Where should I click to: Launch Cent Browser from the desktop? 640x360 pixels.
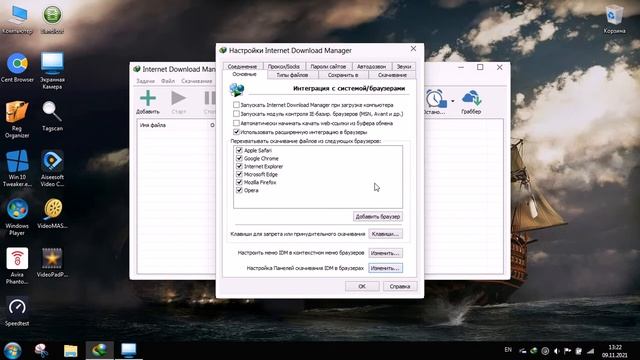17,68
